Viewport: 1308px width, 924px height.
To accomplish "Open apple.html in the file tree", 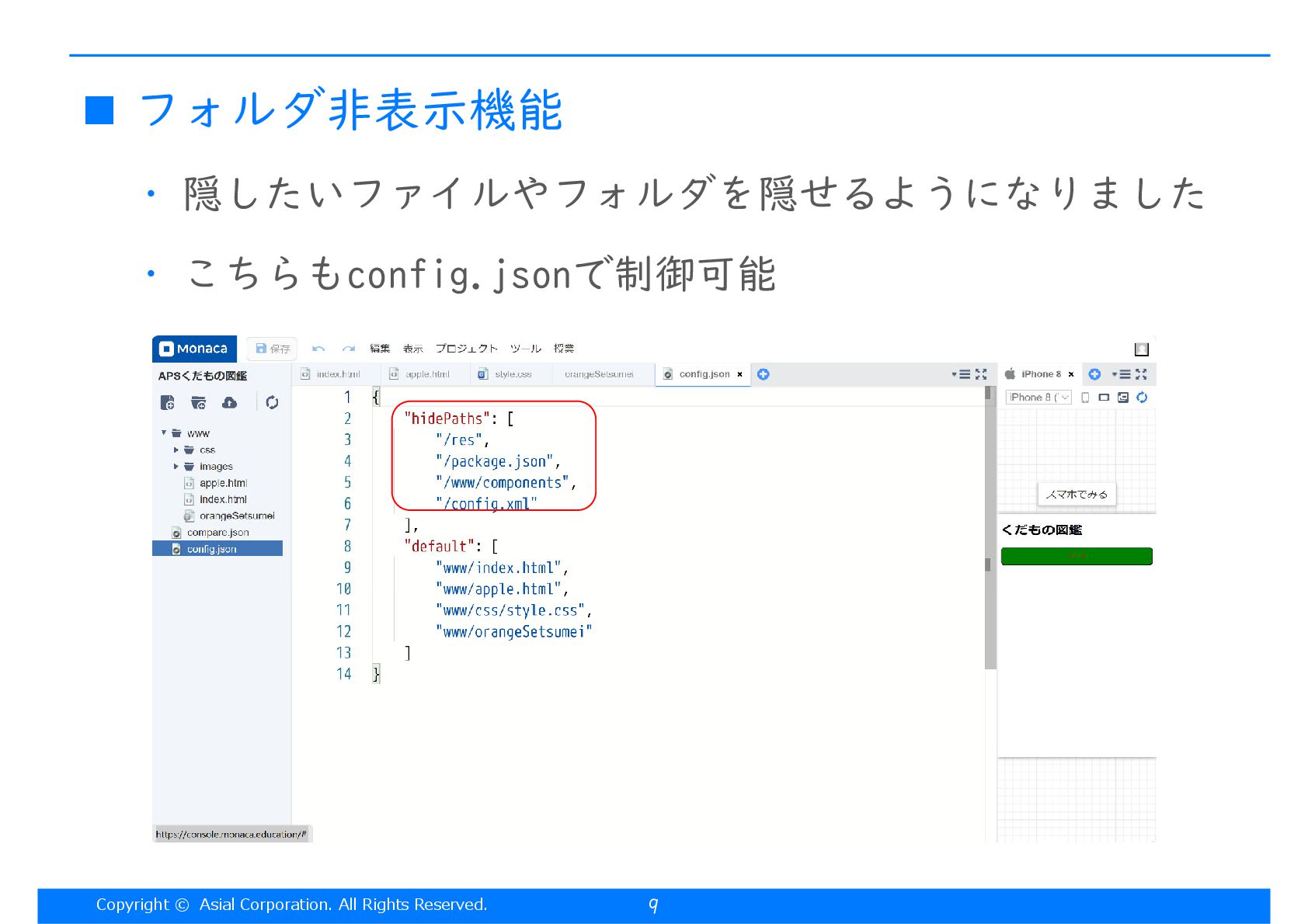I will tap(223, 483).
